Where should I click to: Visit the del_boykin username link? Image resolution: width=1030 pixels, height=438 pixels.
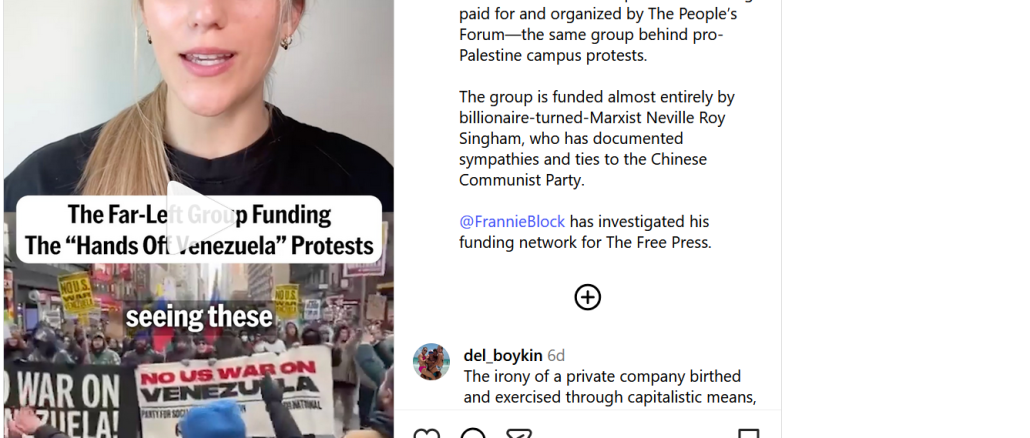[x=503, y=355]
